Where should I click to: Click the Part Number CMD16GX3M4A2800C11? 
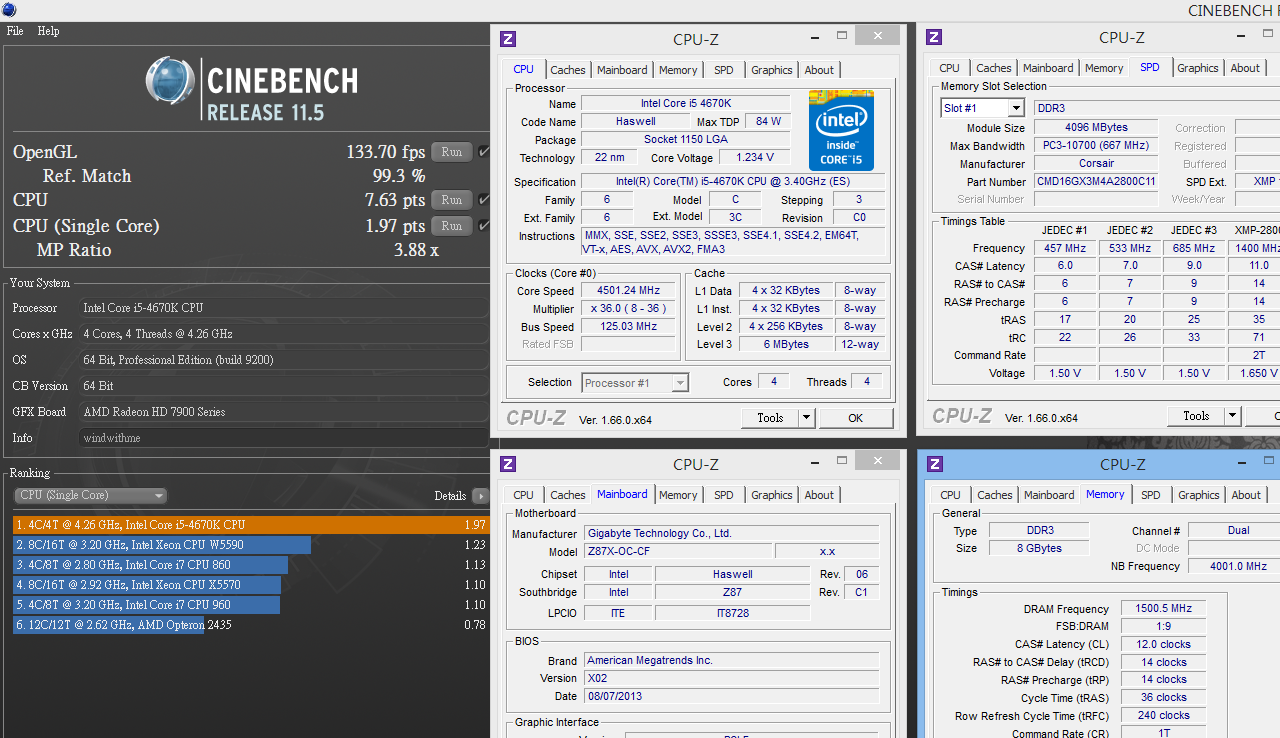tap(1096, 182)
